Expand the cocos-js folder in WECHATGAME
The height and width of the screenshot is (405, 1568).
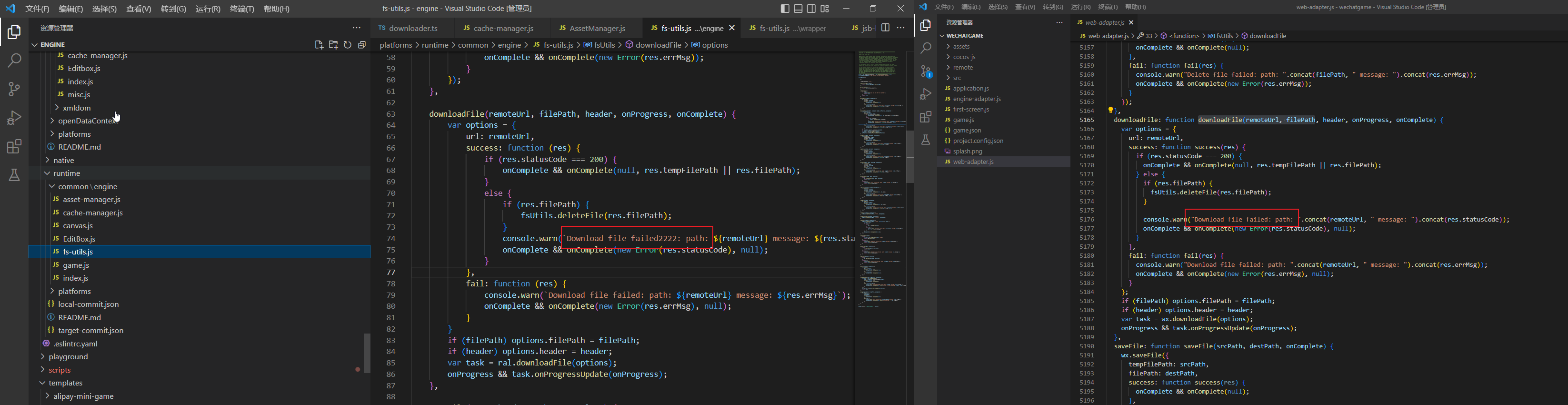click(964, 57)
